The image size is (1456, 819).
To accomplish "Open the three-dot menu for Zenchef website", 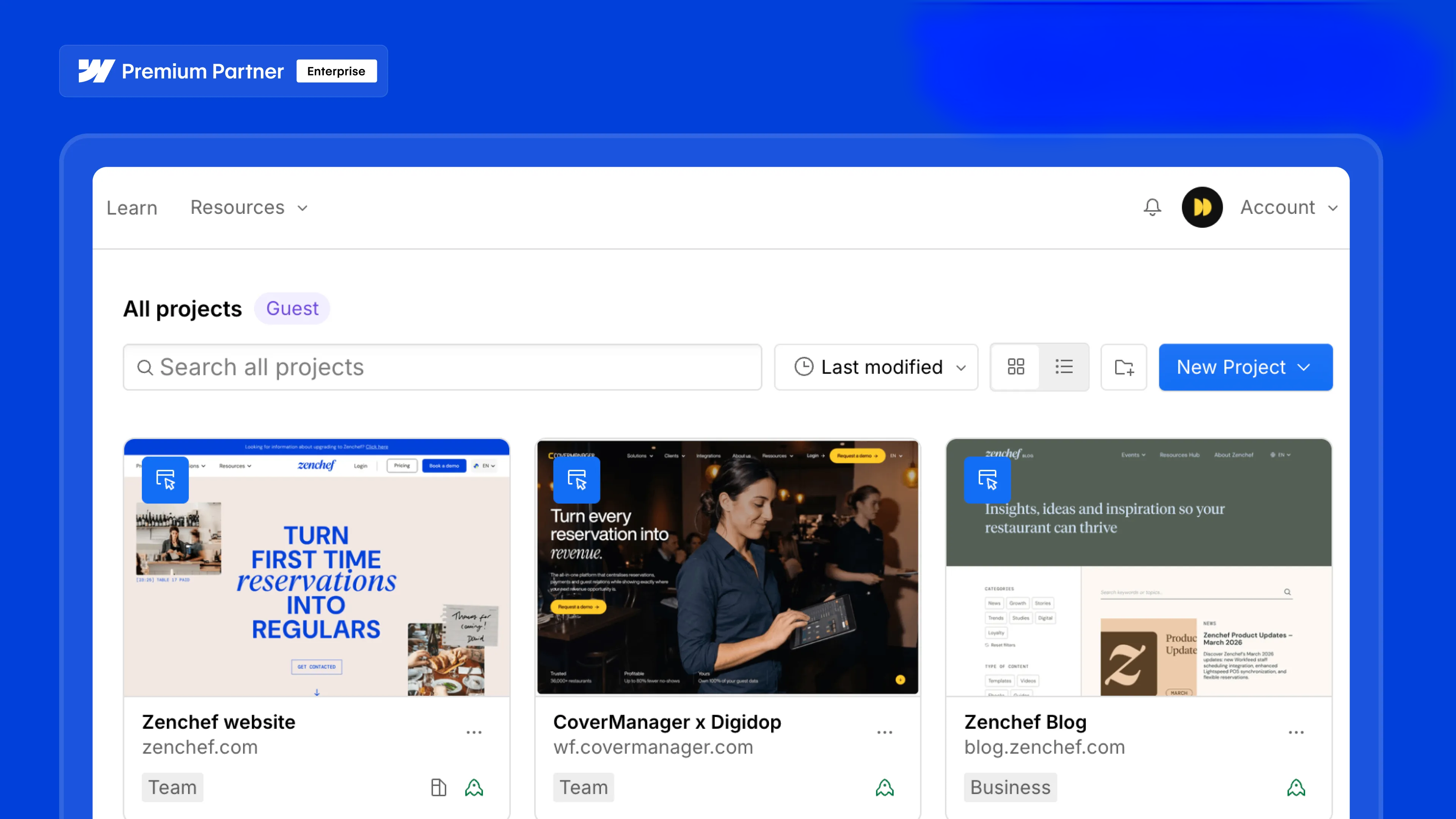I will (x=474, y=732).
